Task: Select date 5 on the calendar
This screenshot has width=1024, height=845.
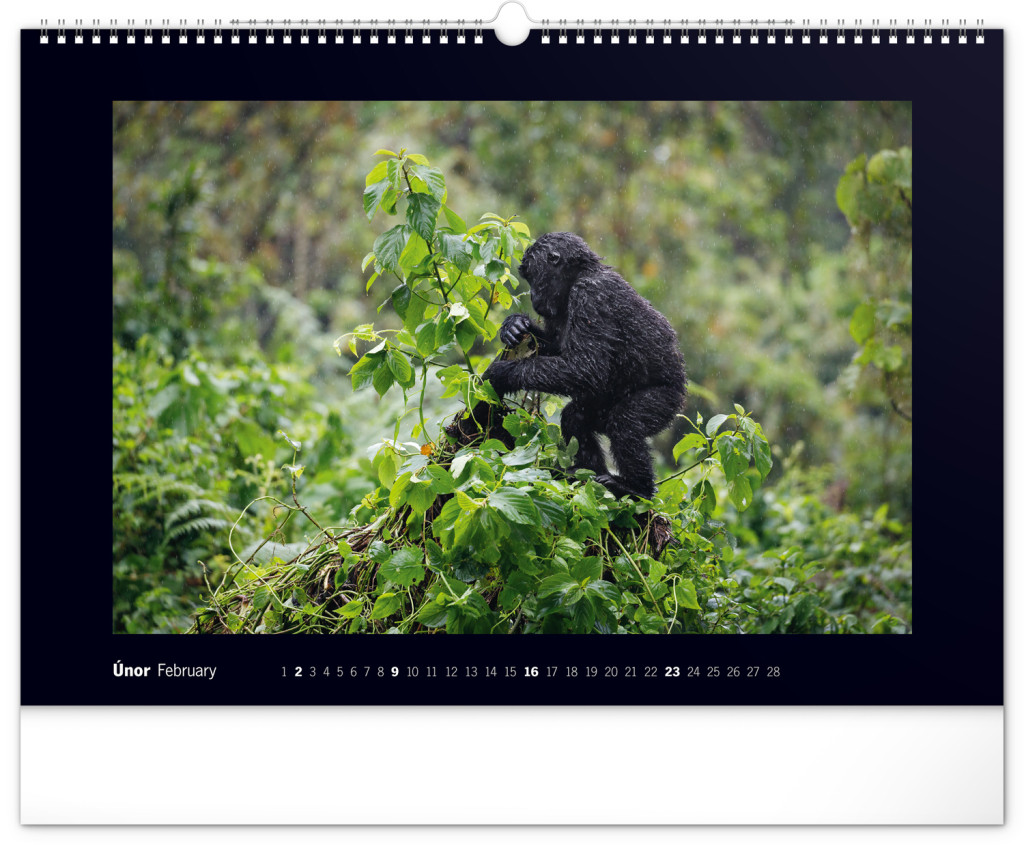Action: coord(340,672)
